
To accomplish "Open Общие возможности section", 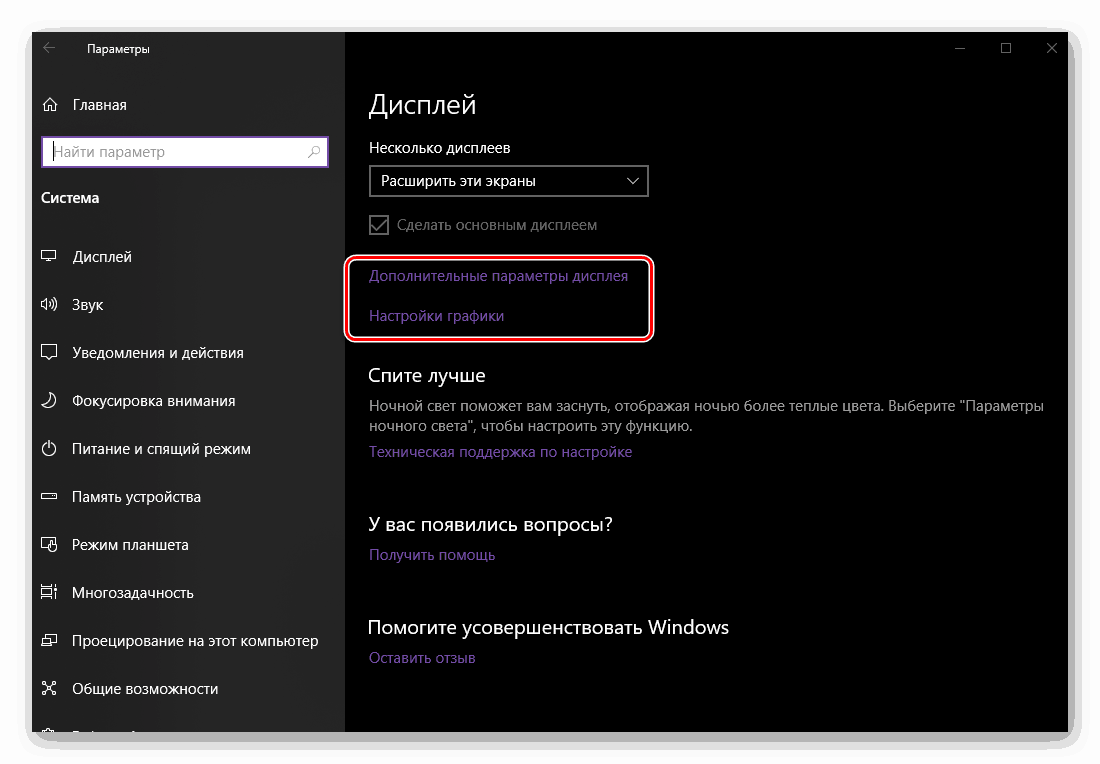I will (x=145, y=689).
